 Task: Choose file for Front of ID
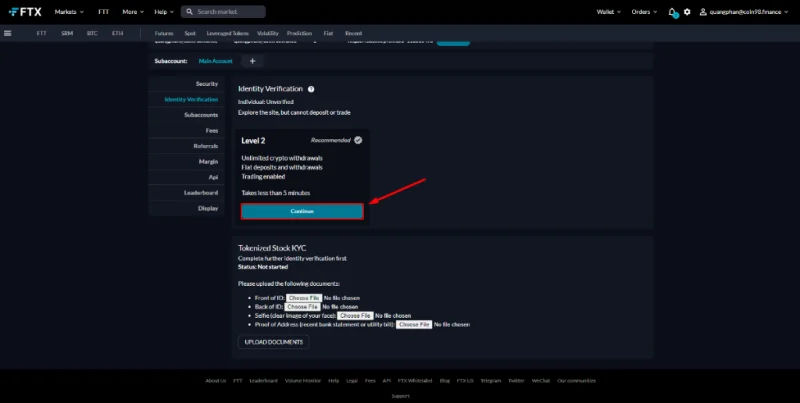pyautogui.click(x=304, y=298)
